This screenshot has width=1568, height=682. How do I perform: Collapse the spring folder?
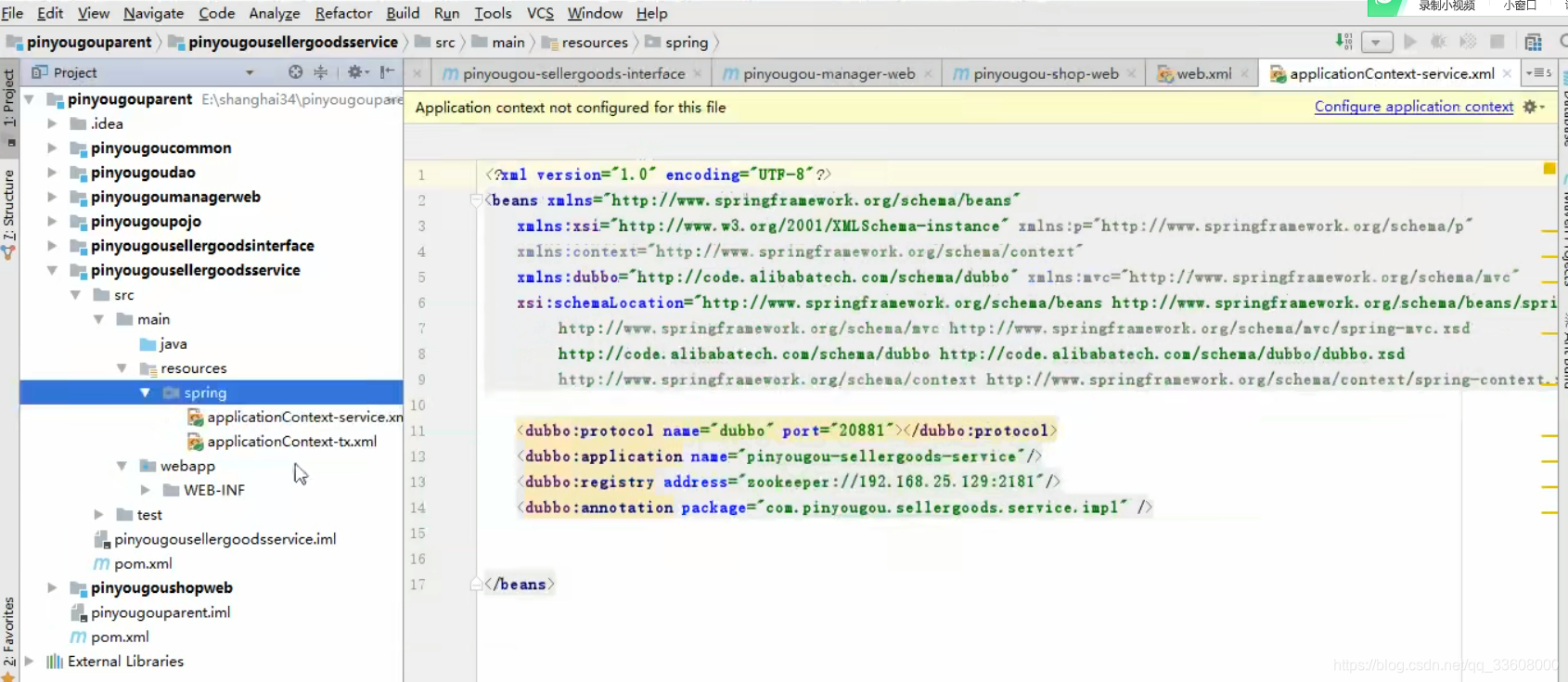click(x=145, y=392)
